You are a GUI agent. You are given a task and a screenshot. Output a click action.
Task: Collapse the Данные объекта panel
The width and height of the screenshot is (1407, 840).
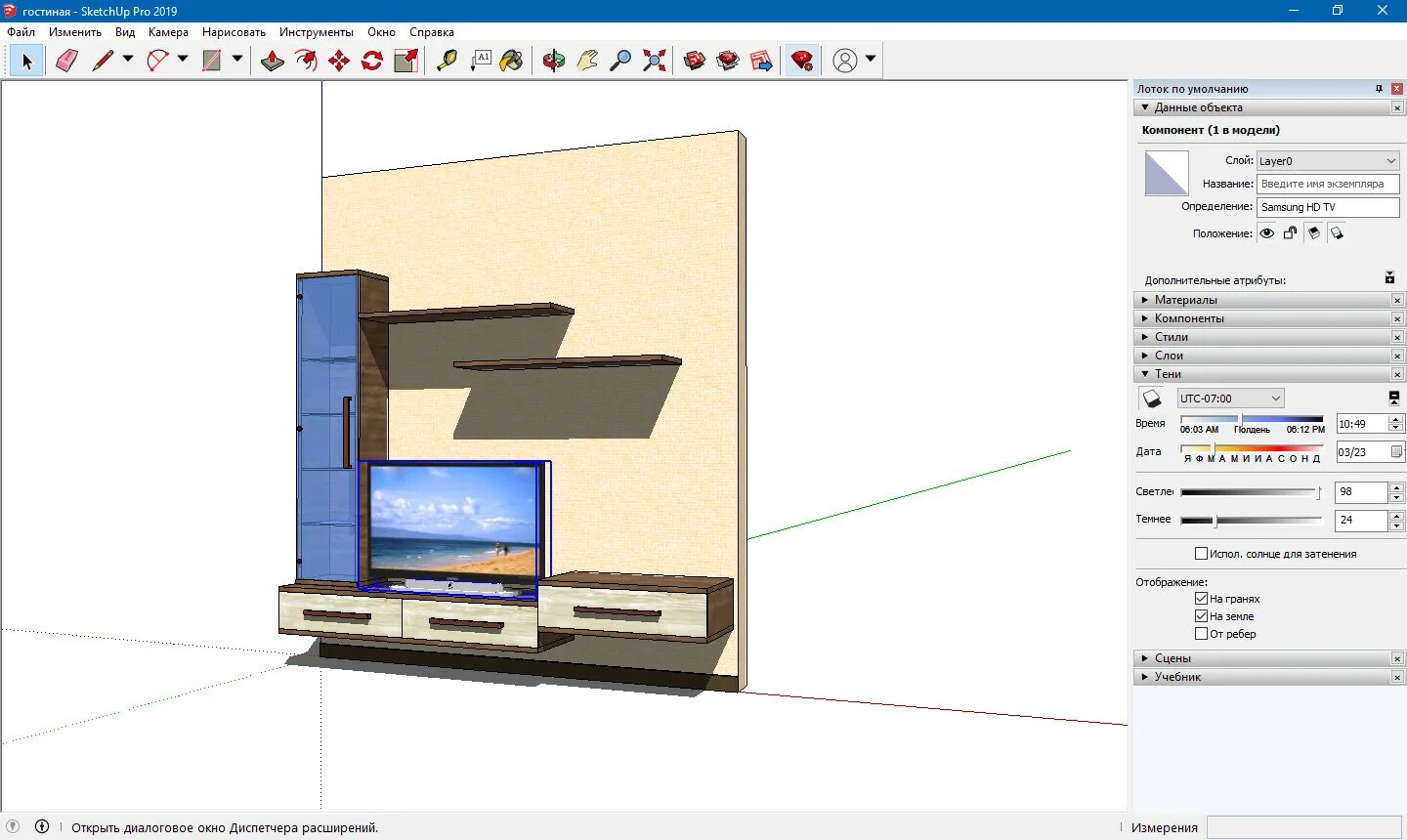click(1268, 107)
